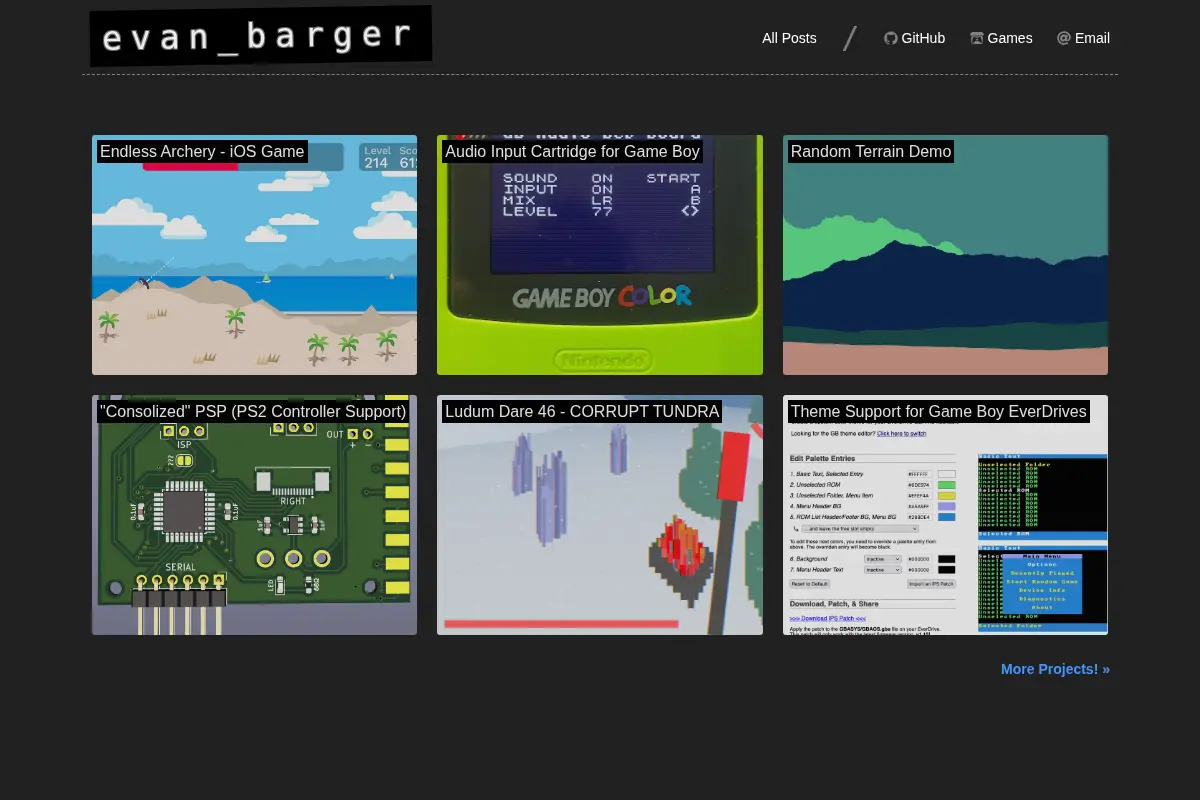1200x800 pixels.
Task: Go to the Games navigation link
Action: coord(1001,38)
